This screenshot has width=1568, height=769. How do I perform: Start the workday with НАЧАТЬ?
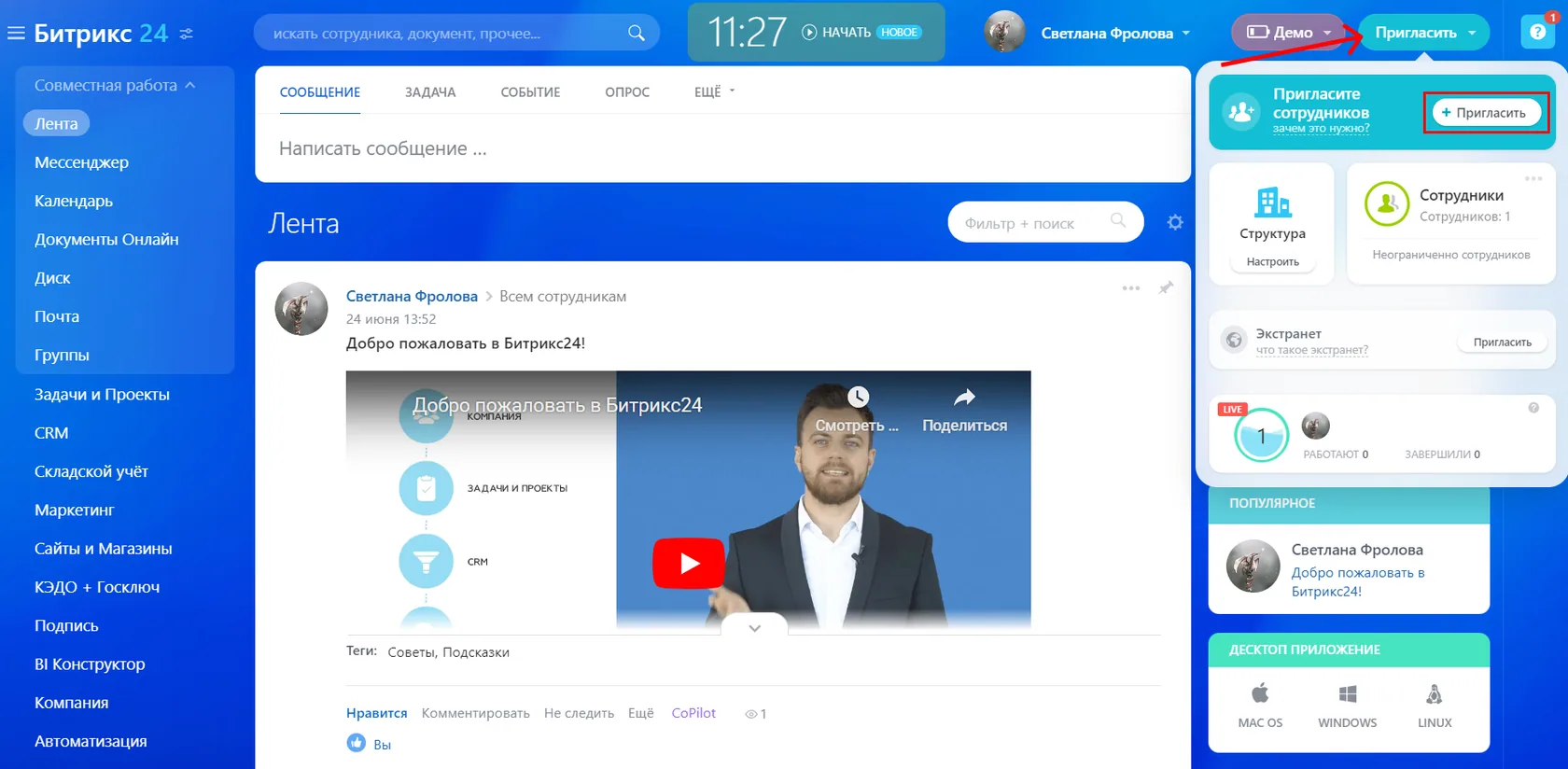pyautogui.click(x=836, y=33)
